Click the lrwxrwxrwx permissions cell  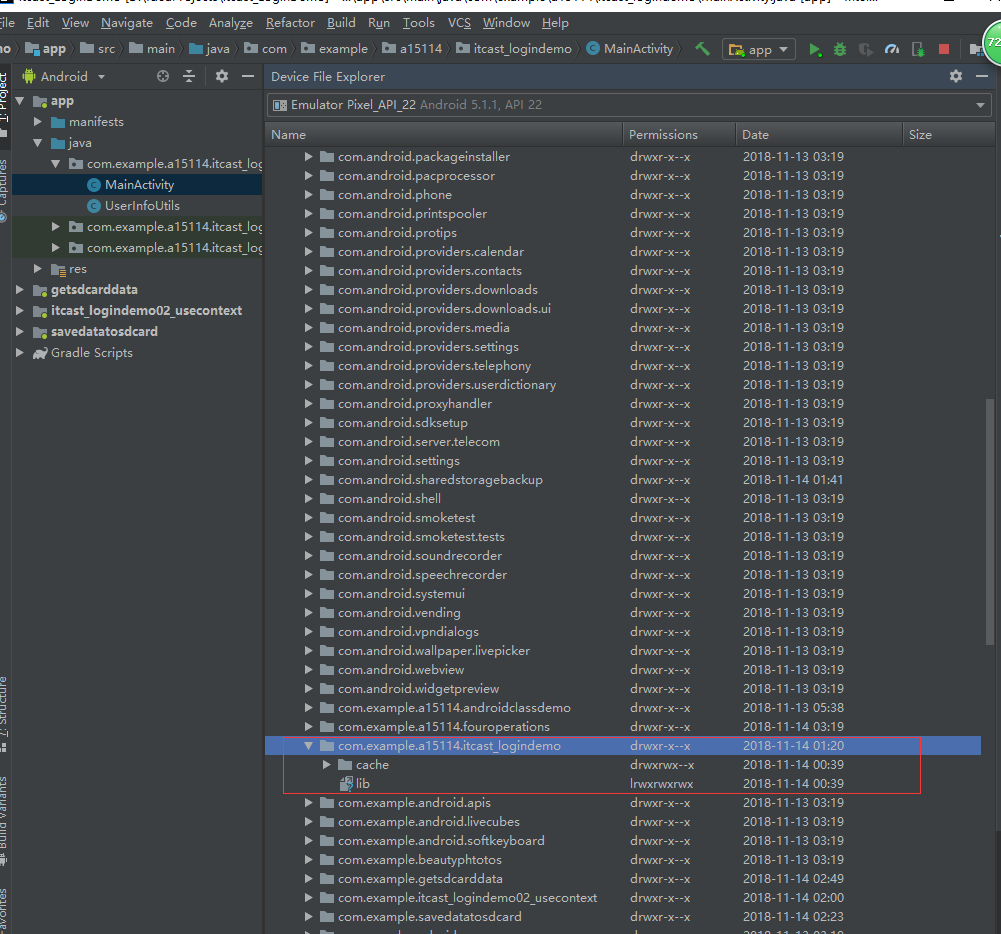pyautogui.click(x=661, y=783)
